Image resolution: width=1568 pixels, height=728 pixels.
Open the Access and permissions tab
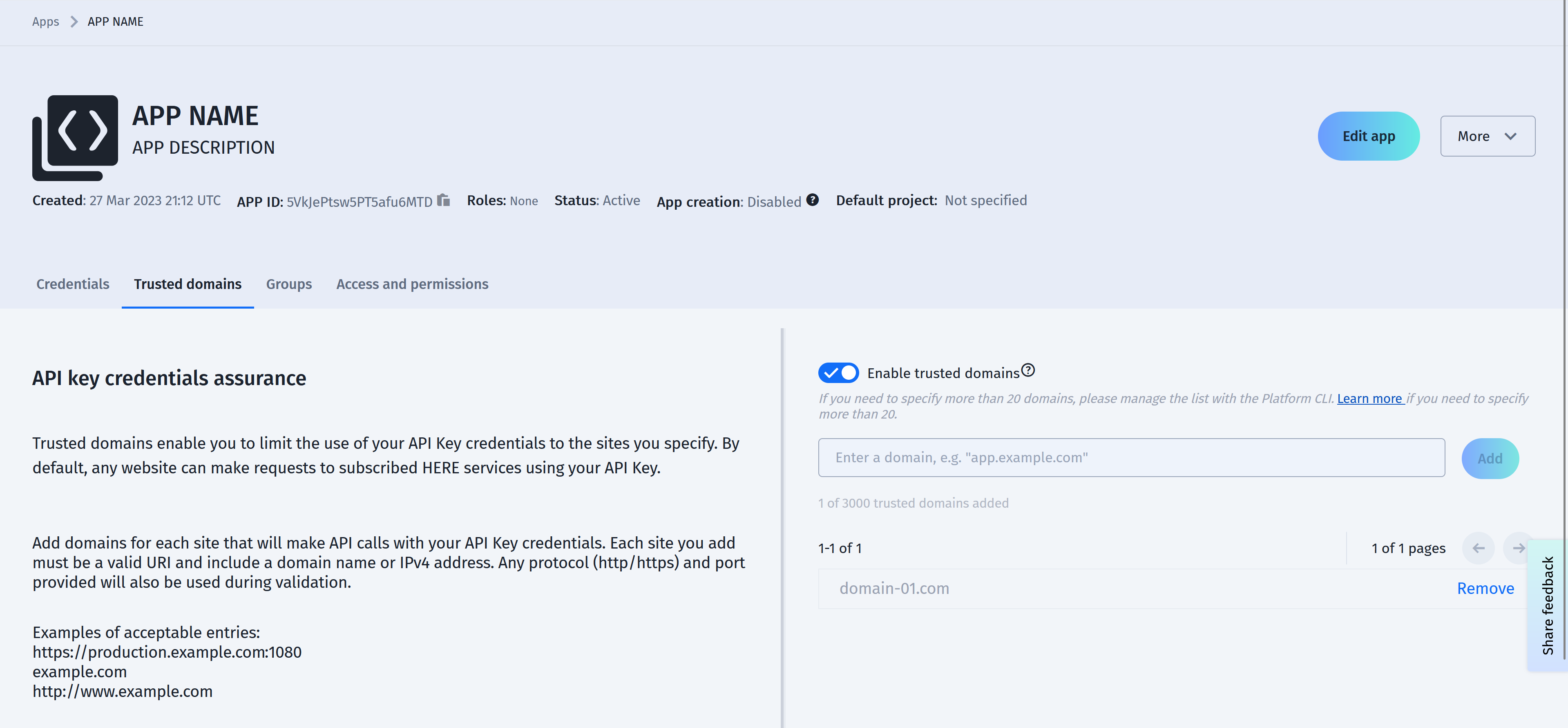coord(412,284)
